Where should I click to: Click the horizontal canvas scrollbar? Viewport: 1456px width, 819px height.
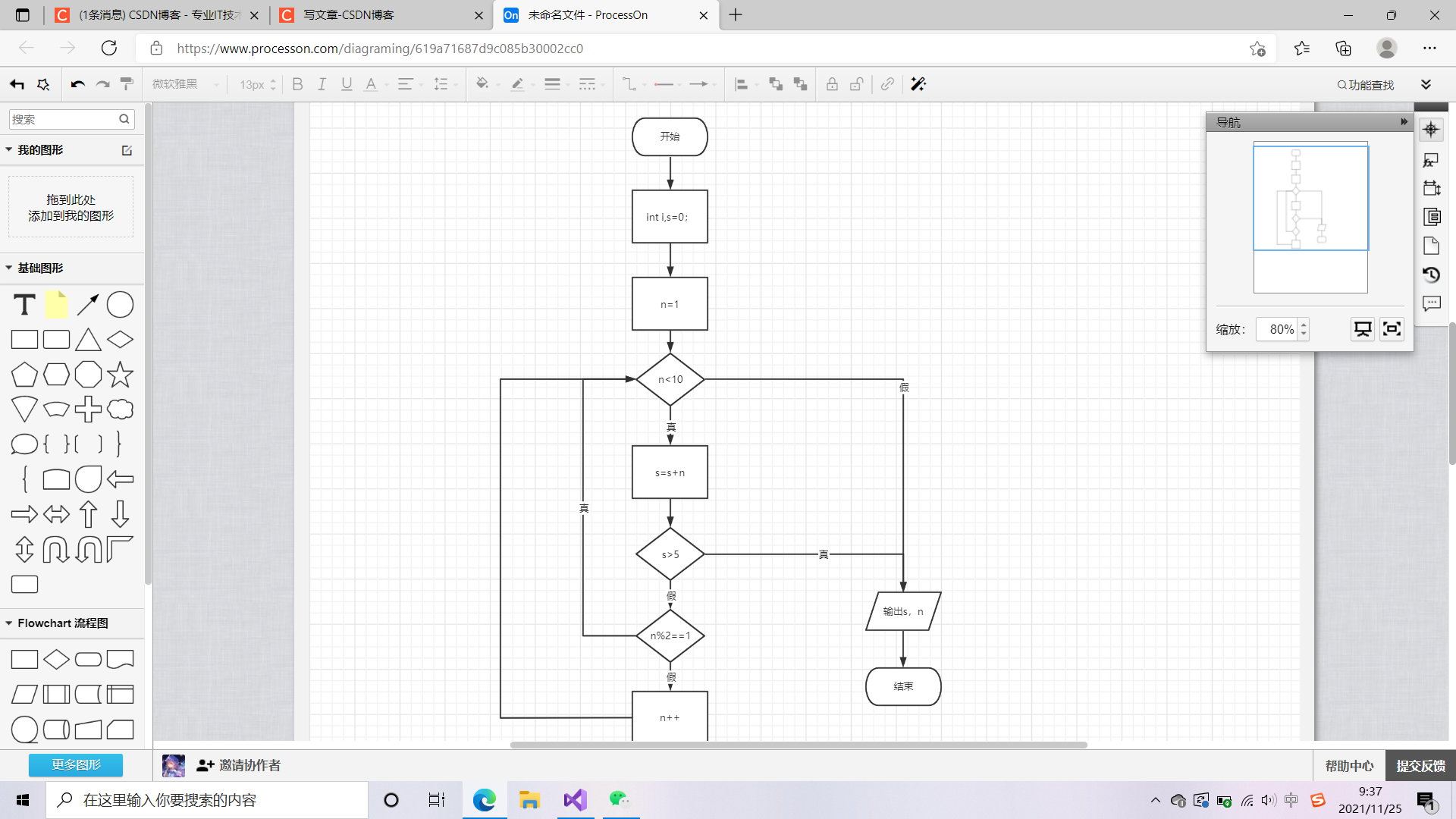pyautogui.click(x=798, y=745)
